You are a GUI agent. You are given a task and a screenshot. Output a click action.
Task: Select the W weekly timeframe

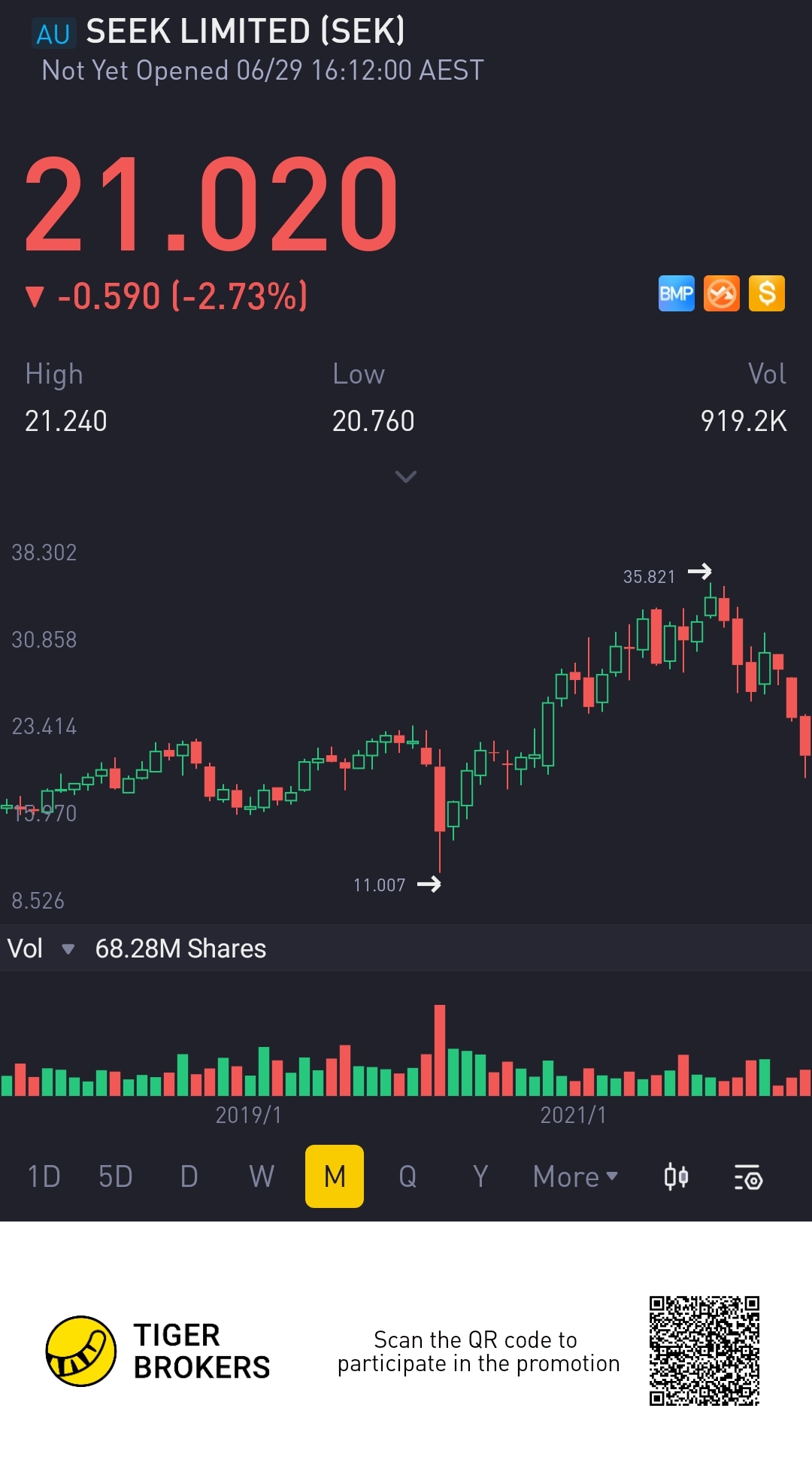pos(262,1176)
